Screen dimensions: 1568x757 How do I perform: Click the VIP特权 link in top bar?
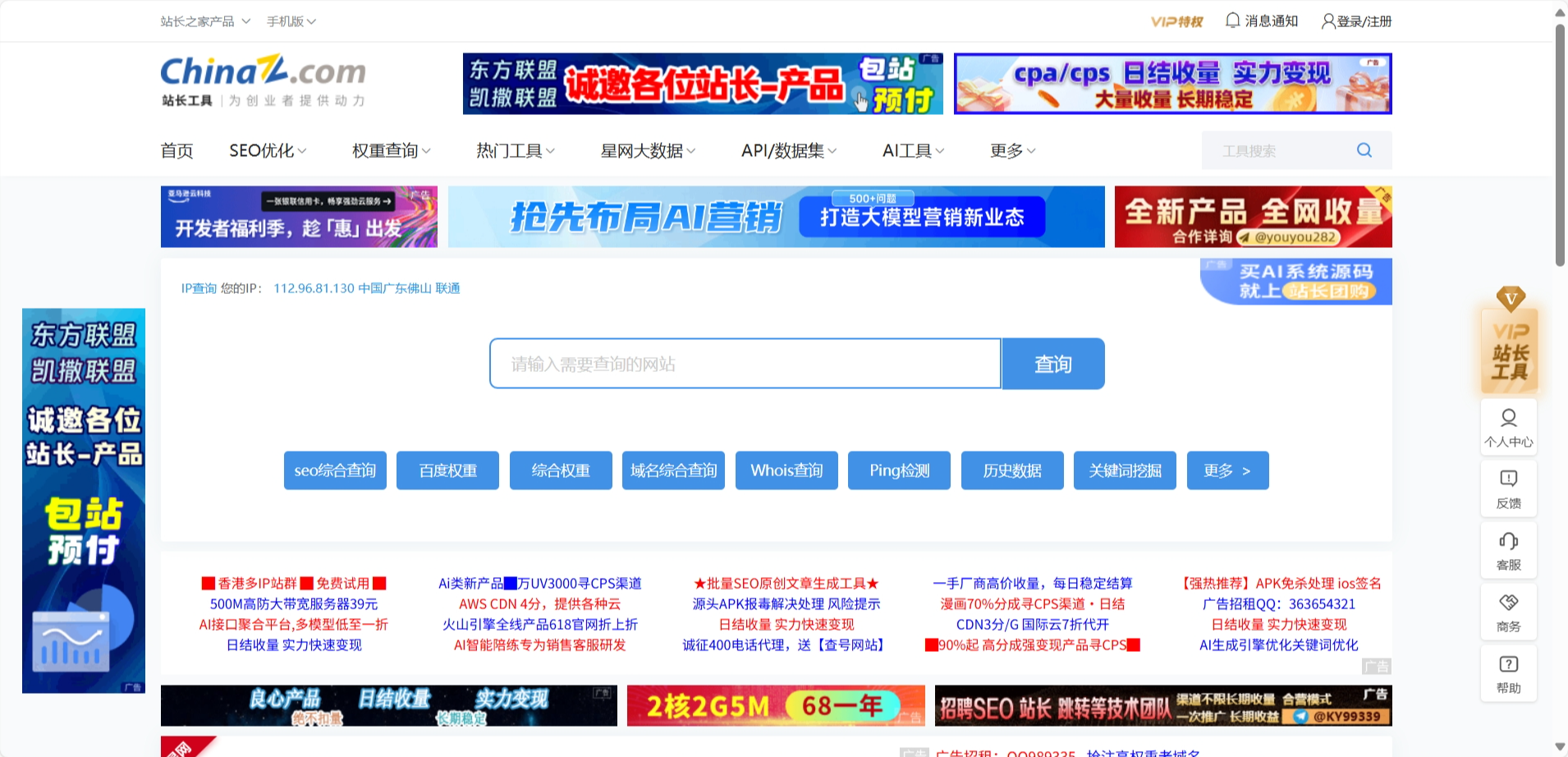coord(1176,21)
